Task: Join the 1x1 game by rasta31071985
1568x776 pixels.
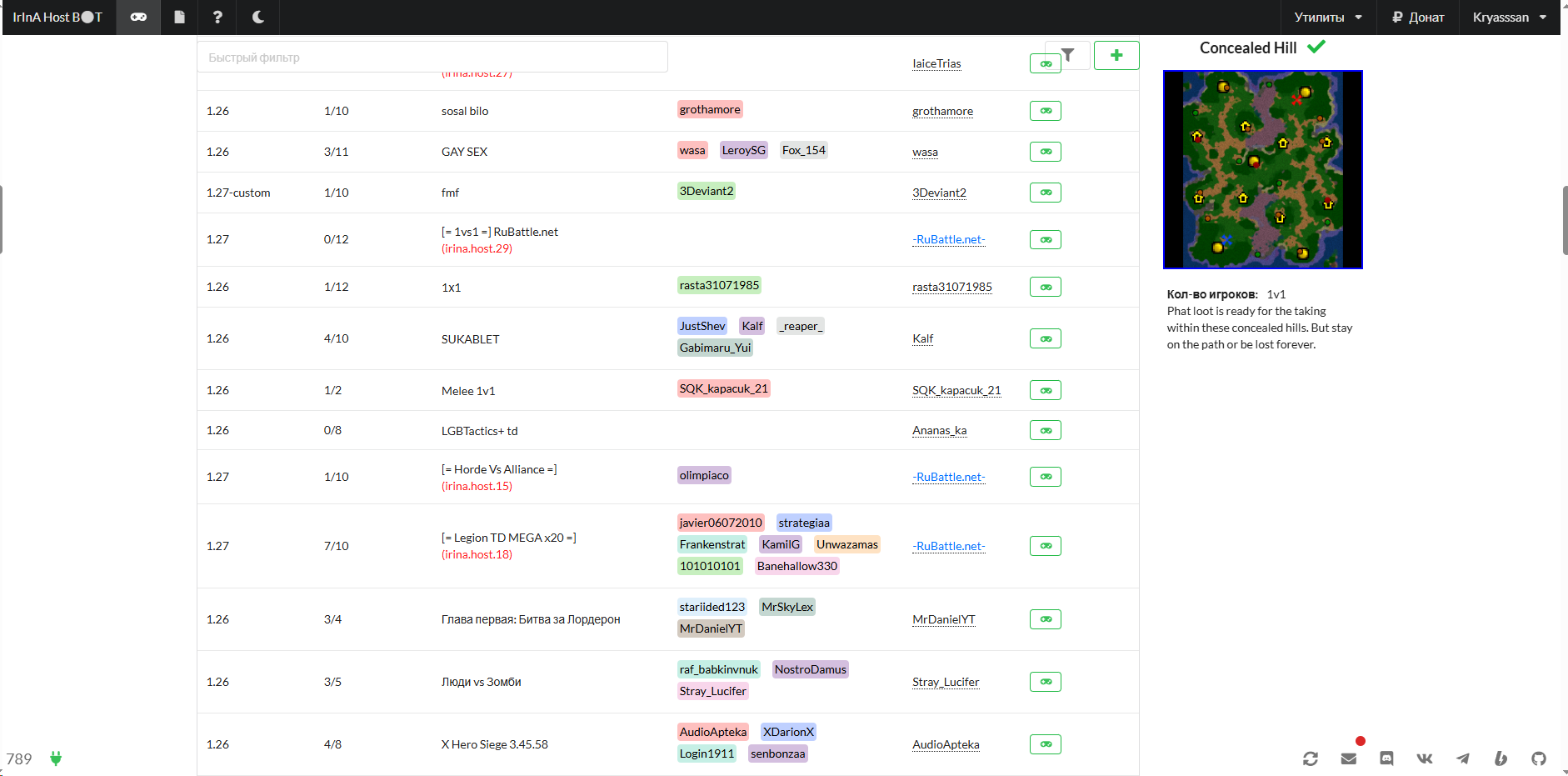Action: pos(1046,287)
